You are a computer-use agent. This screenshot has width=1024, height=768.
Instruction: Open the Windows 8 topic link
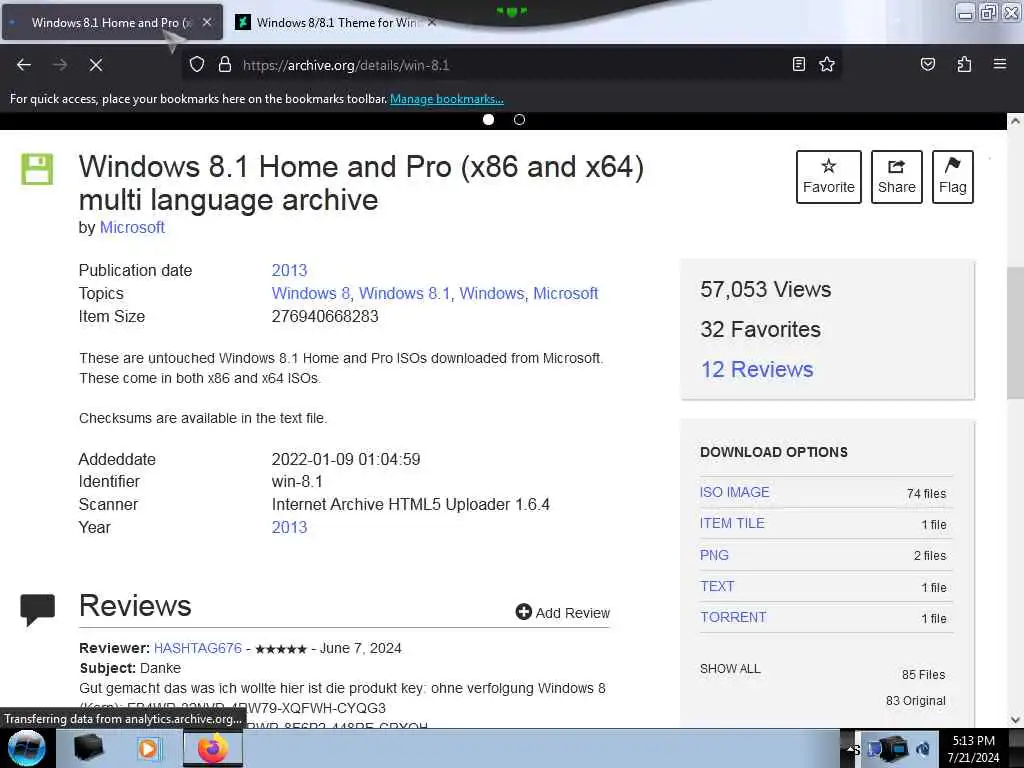coord(311,293)
